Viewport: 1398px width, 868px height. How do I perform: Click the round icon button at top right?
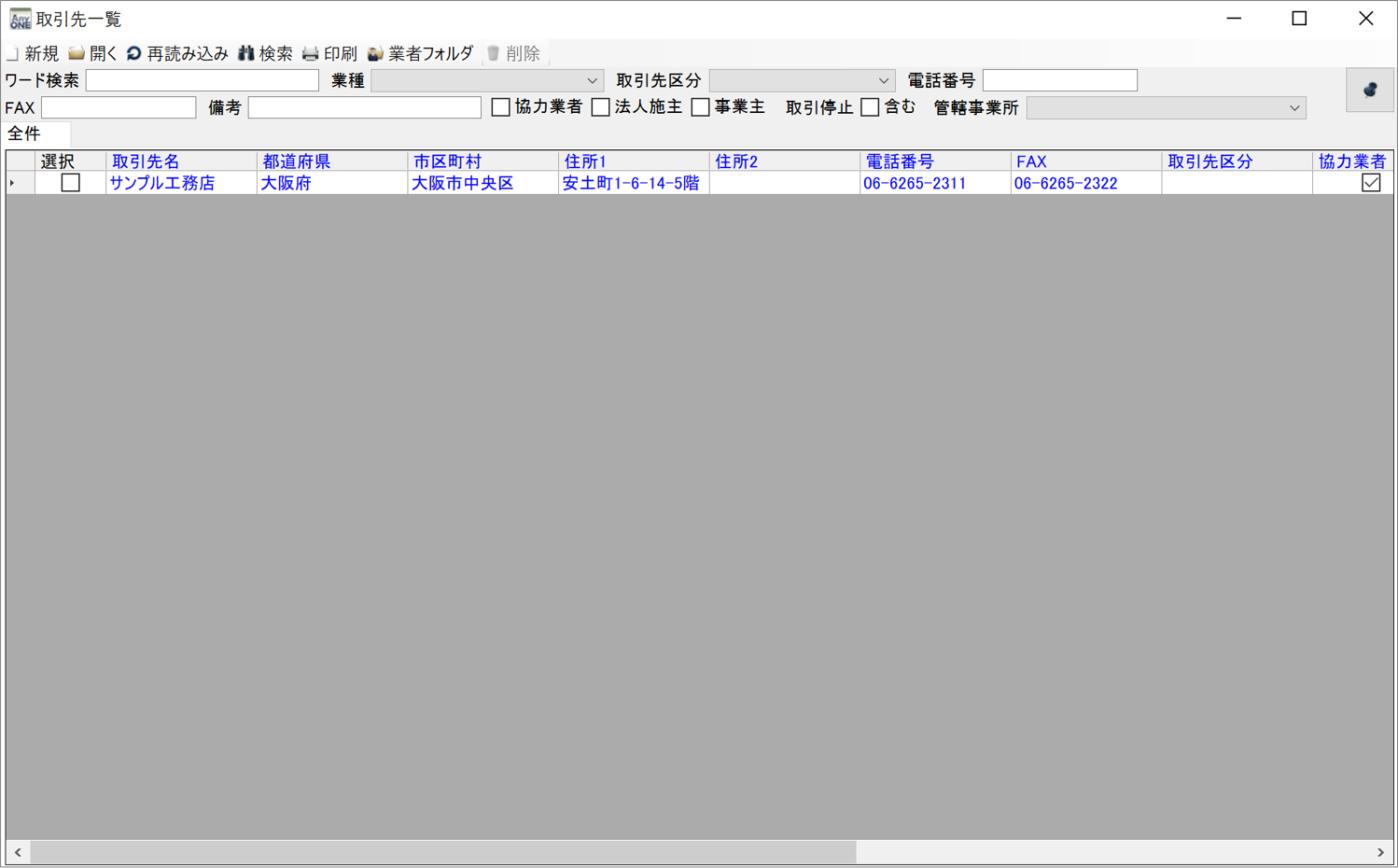pos(1369,91)
